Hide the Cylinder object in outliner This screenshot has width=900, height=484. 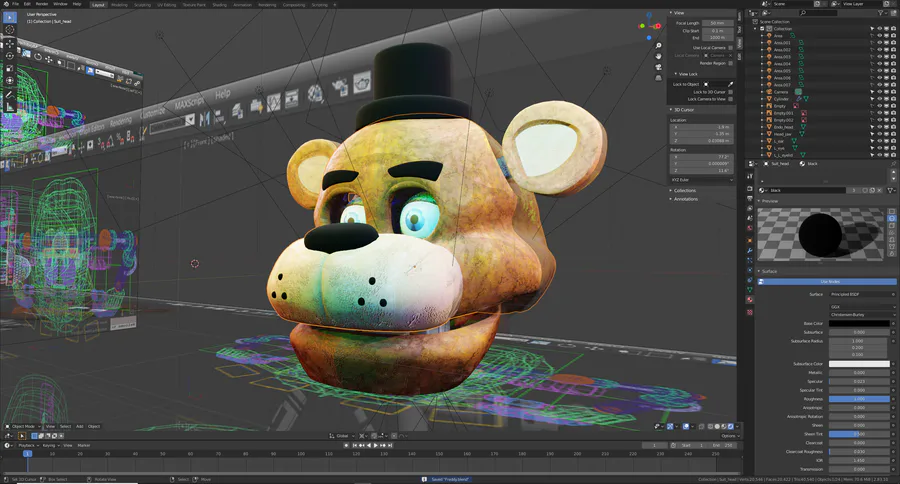coord(879,99)
